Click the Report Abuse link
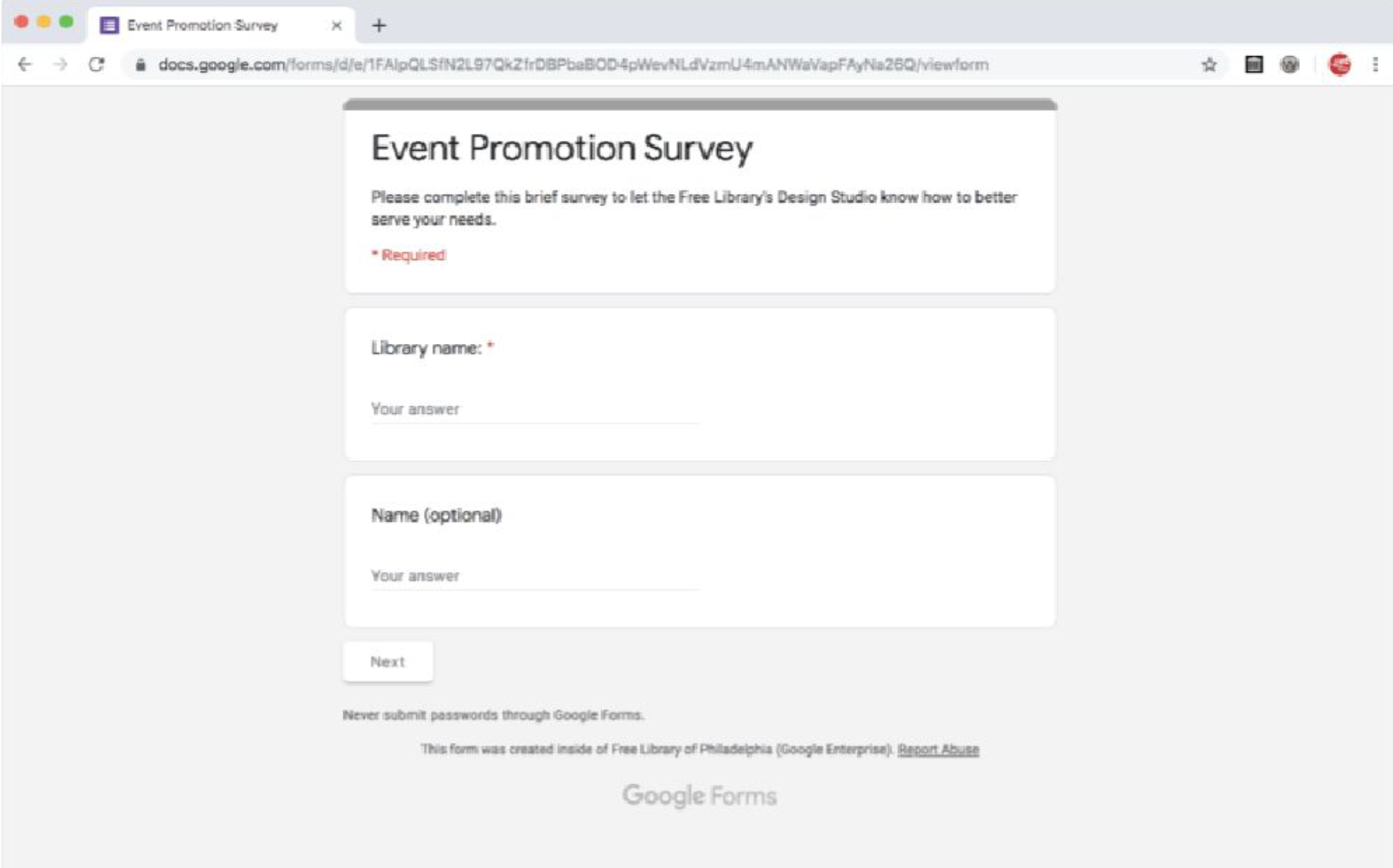 pyautogui.click(x=937, y=749)
